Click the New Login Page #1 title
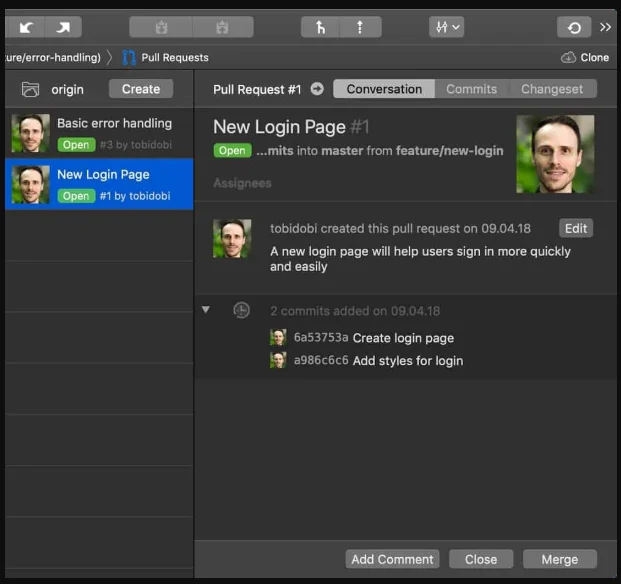The height and width of the screenshot is (584, 621). point(291,127)
